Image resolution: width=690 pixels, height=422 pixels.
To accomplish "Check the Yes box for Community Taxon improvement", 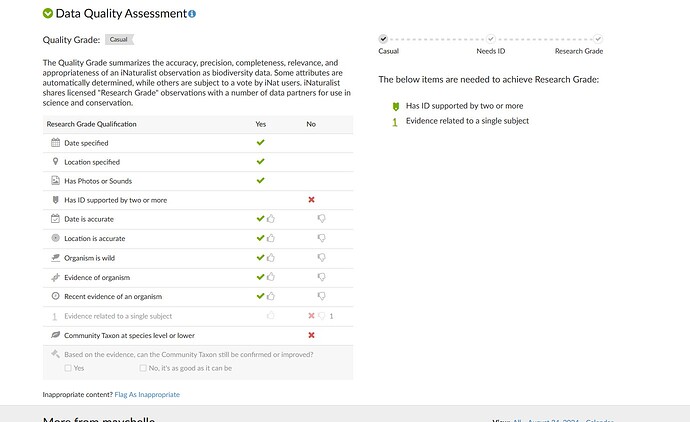I will click(x=68, y=368).
